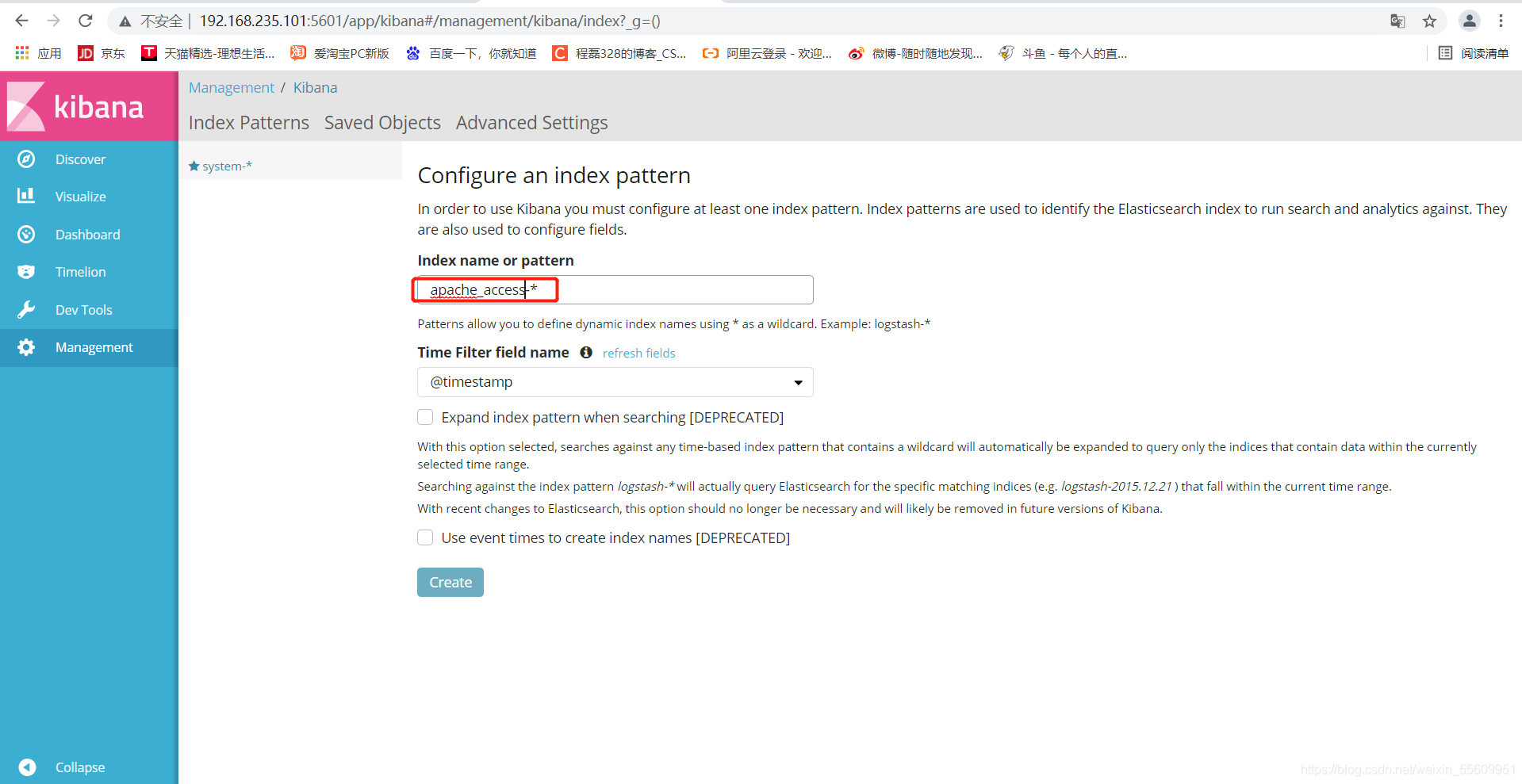Click the not-secure warning triangle icon

tap(125, 21)
